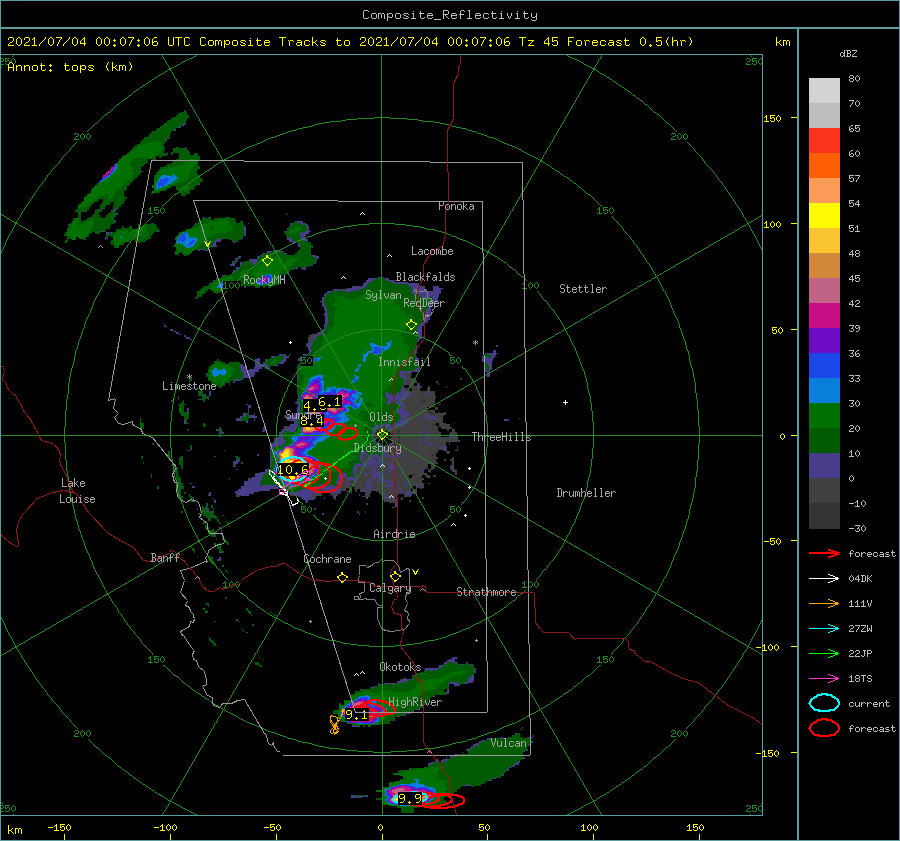This screenshot has height=841, width=900.
Task: Click the orange storm track near HighRiver cell
Action: tap(334, 725)
